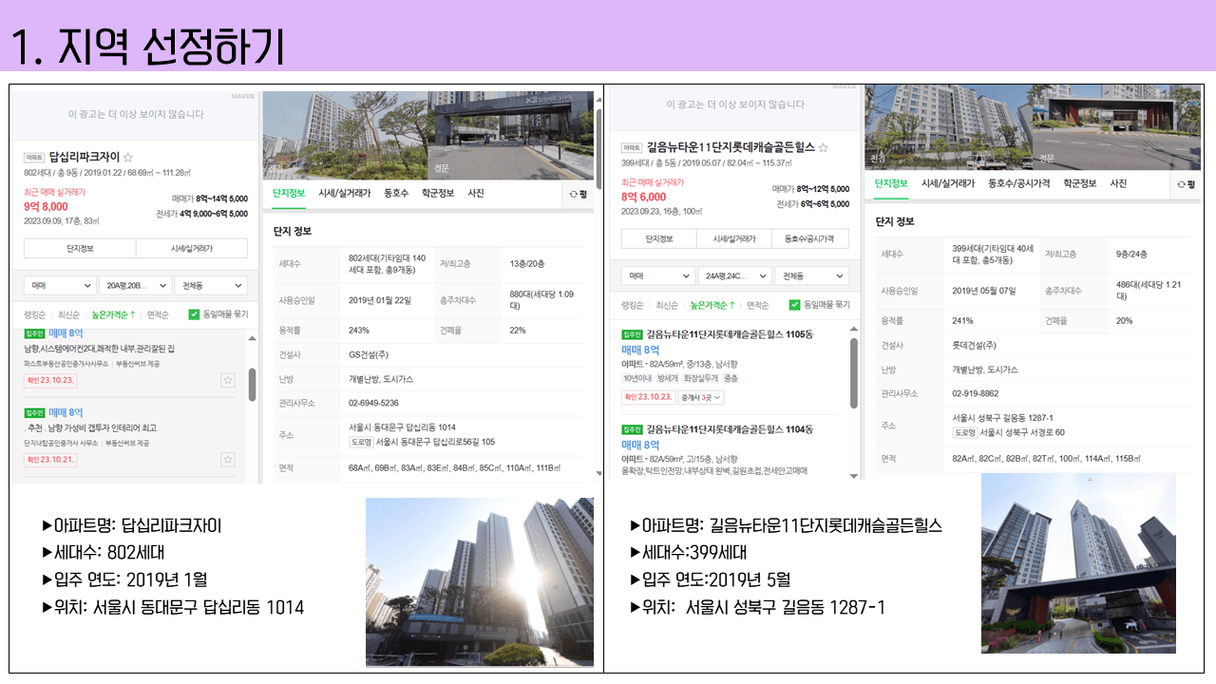
Task: Uncheck 동일매물 묶기 in the 답십리파크자이 panel
Action: (194, 314)
